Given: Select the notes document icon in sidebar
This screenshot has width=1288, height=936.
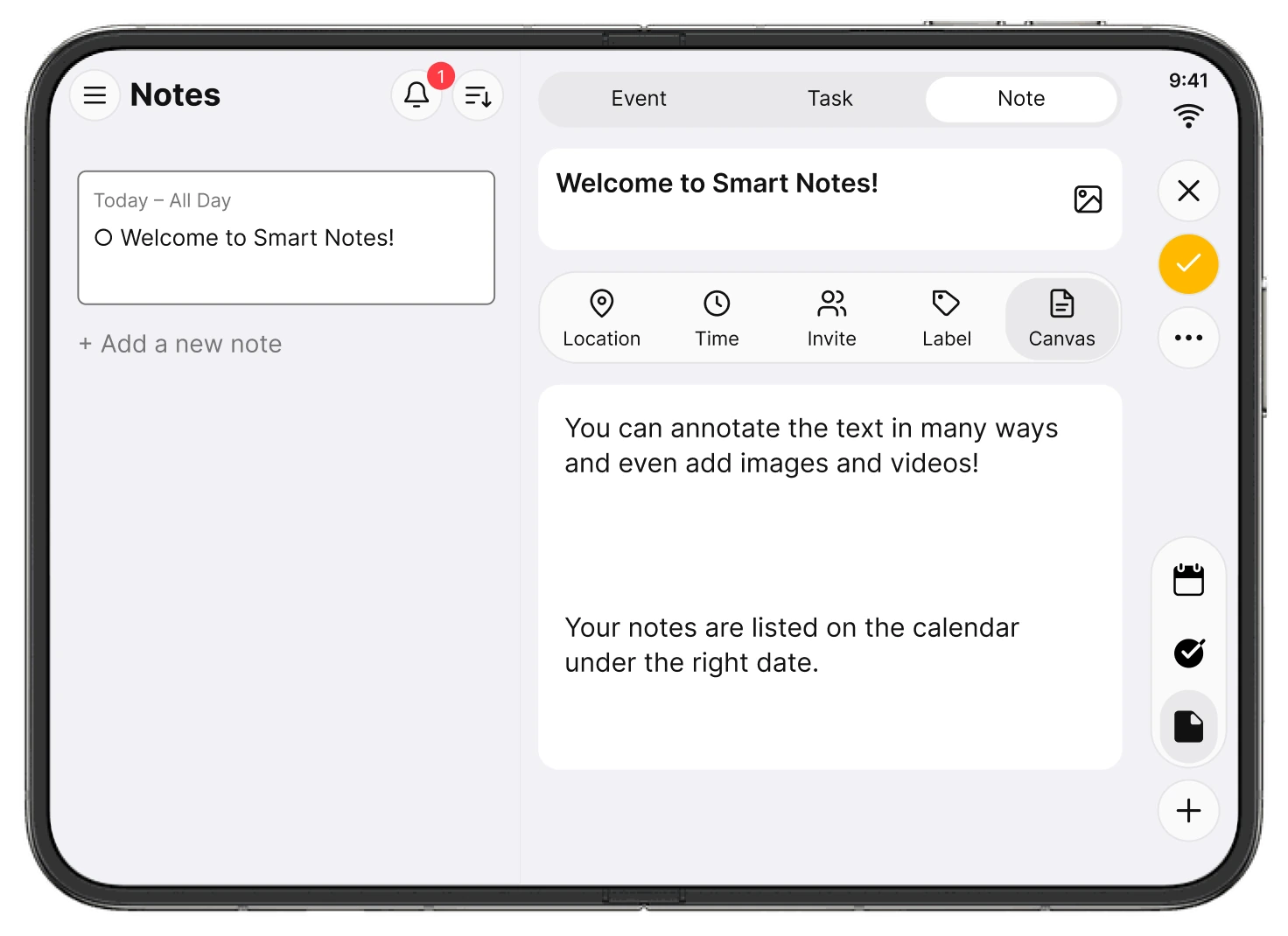Looking at the screenshot, I should (x=1188, y=726).
